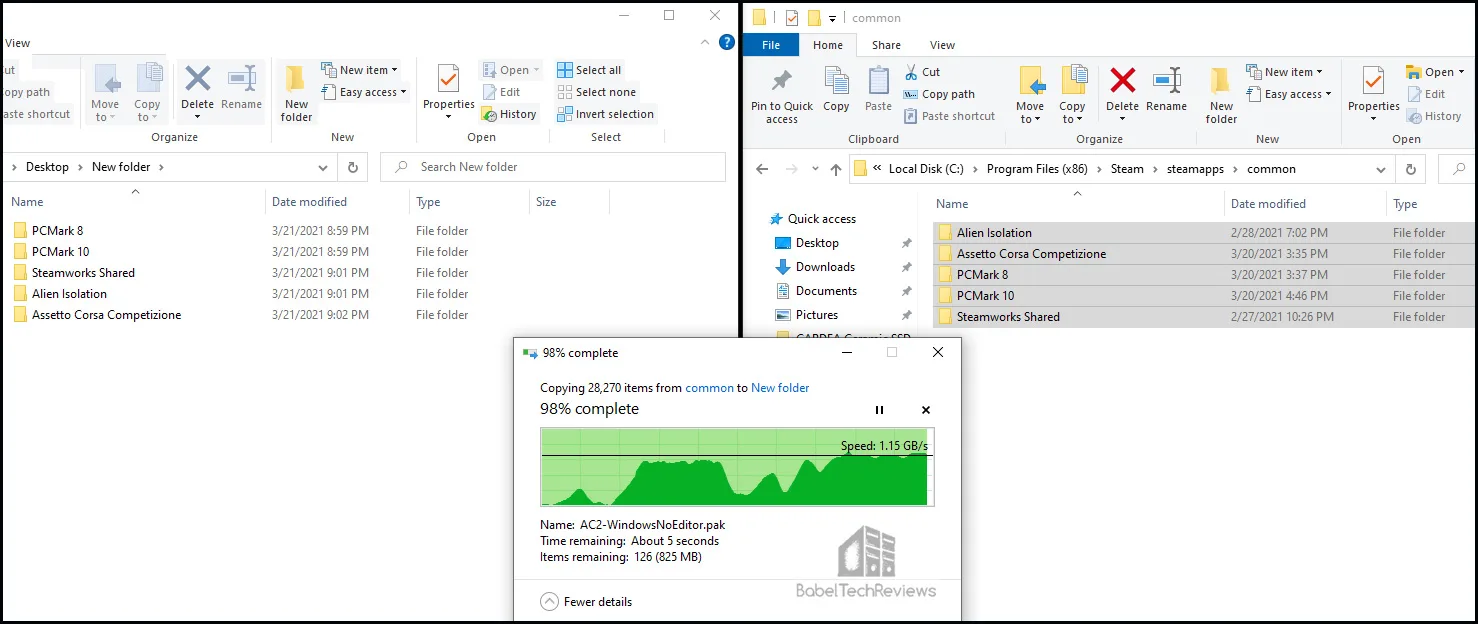
Task: Cancel the file copy operation
Action: [x=926, y=410]
